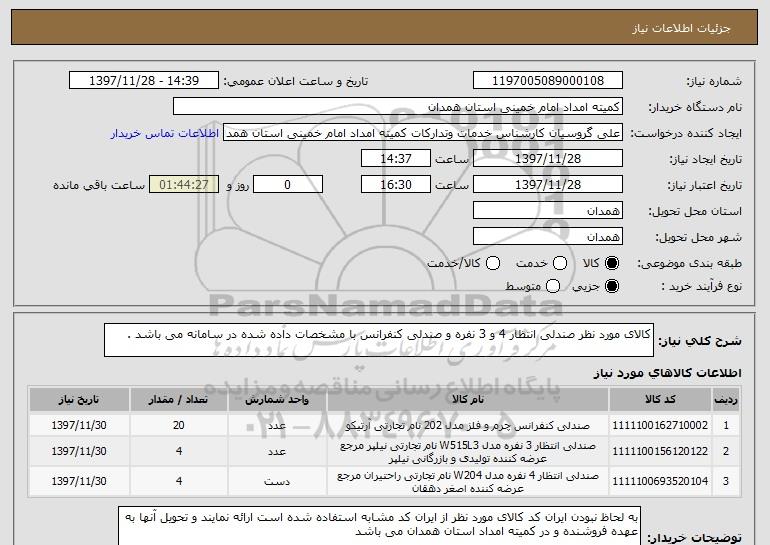Click unit دست in row 3
The height and width of the screenshot is (545, 770).
pyautogui.click(x=277, y=482)
